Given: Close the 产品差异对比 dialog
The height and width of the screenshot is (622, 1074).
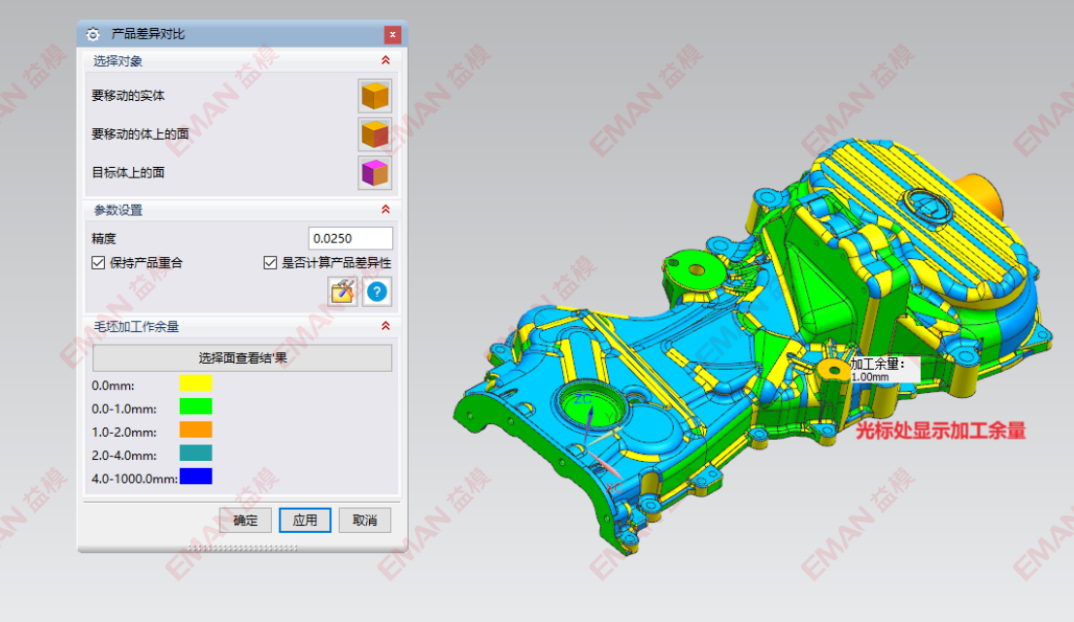Looking at the screenshot, I should click(x=392, y=34).
